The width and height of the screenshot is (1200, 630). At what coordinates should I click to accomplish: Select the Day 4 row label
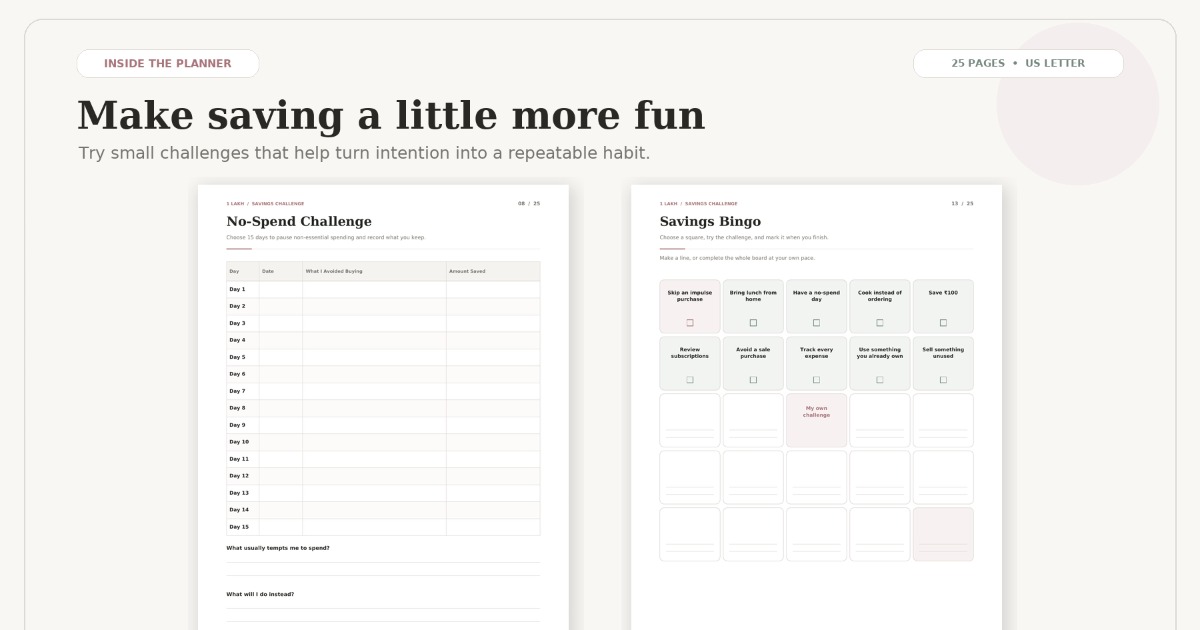237,340
